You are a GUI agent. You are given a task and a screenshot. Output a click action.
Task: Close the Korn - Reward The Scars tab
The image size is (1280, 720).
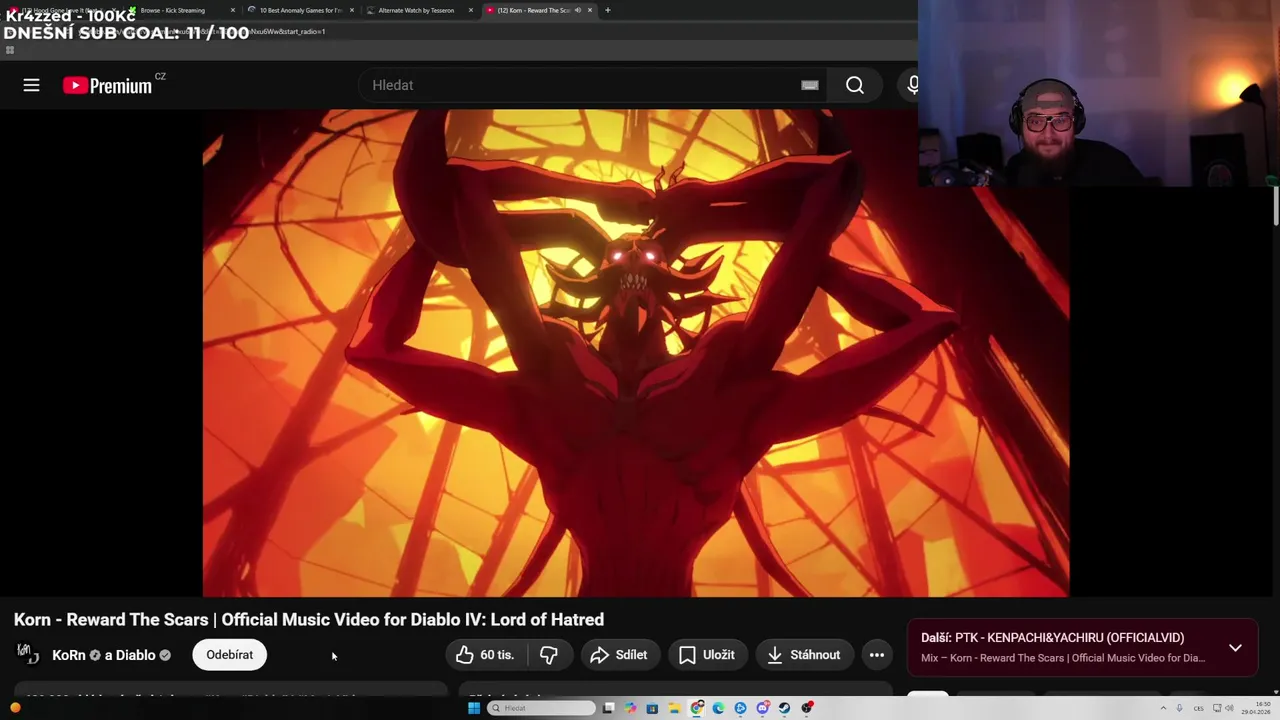pos(590,10)
